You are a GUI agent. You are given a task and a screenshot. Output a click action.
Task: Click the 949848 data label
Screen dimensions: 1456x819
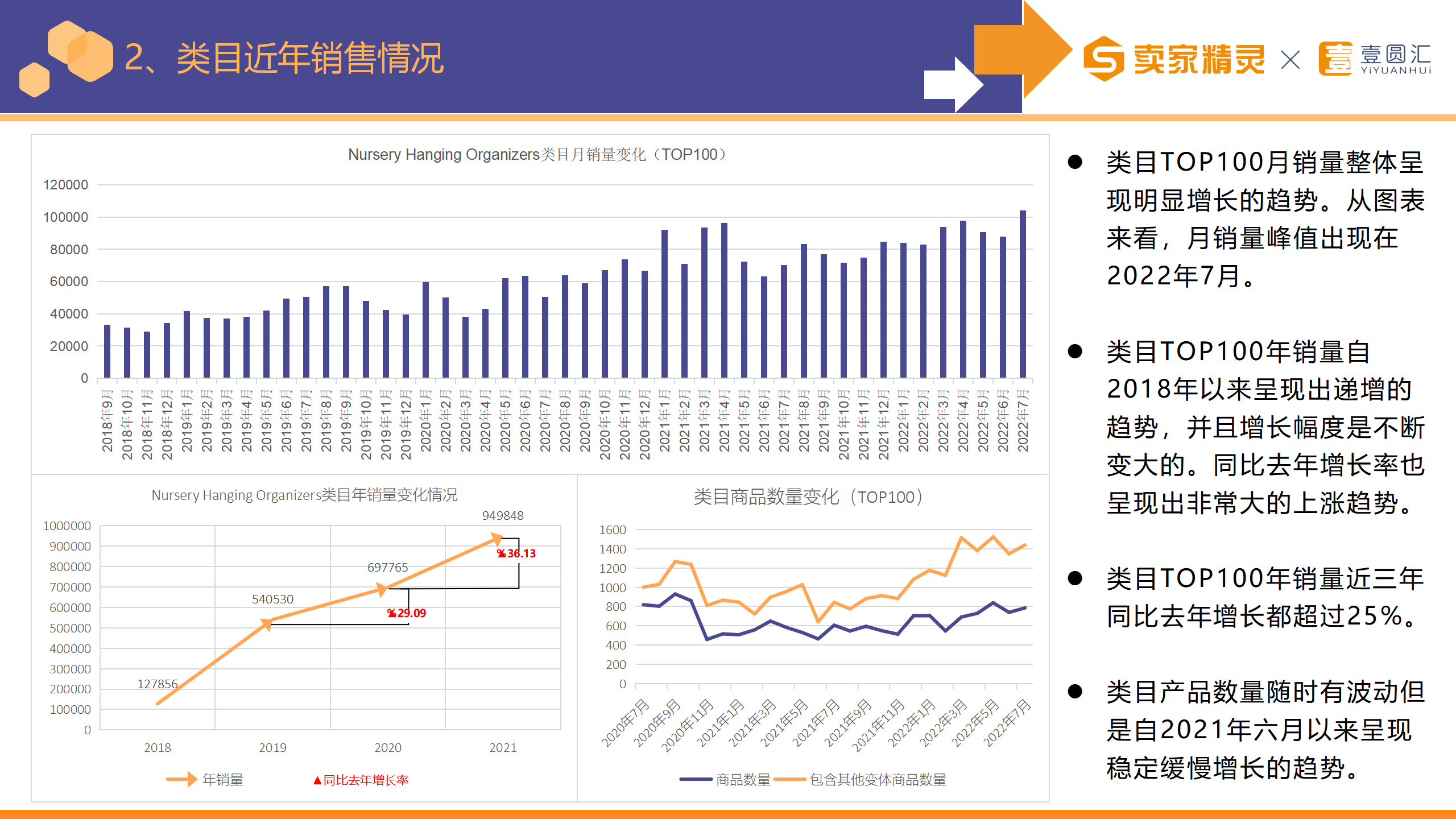pos(503,516)
